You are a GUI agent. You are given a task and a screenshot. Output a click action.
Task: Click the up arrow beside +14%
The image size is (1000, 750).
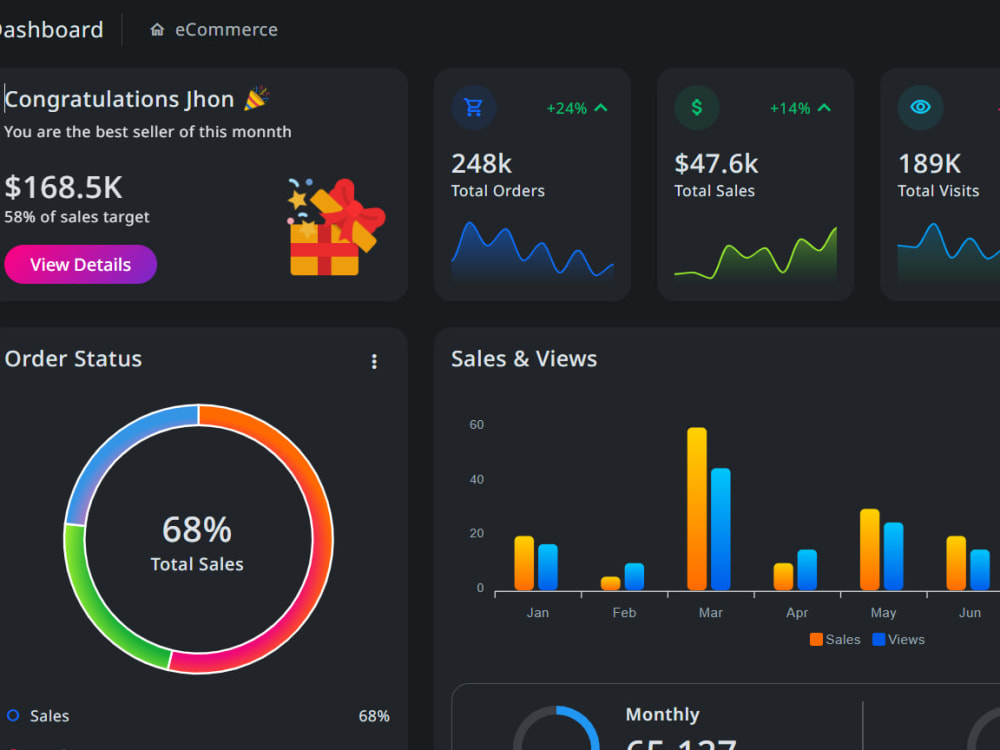(824, 108)
